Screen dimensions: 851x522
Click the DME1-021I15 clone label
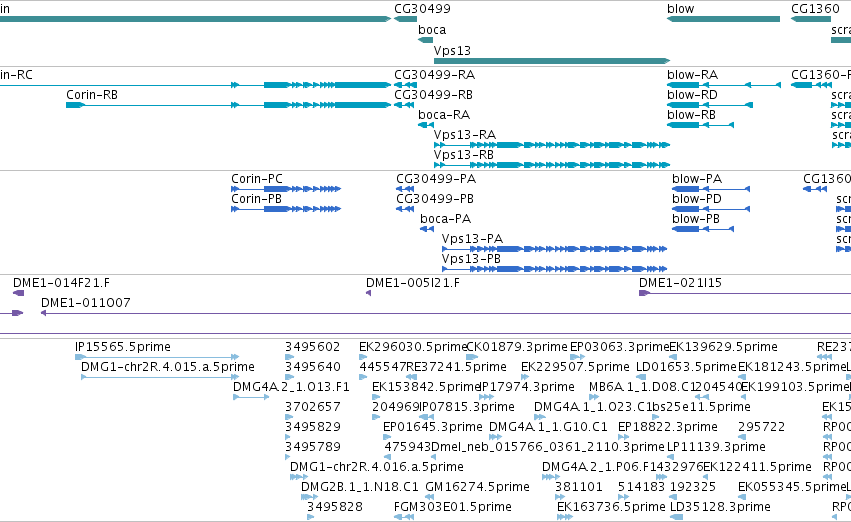(x=680, y=283)
